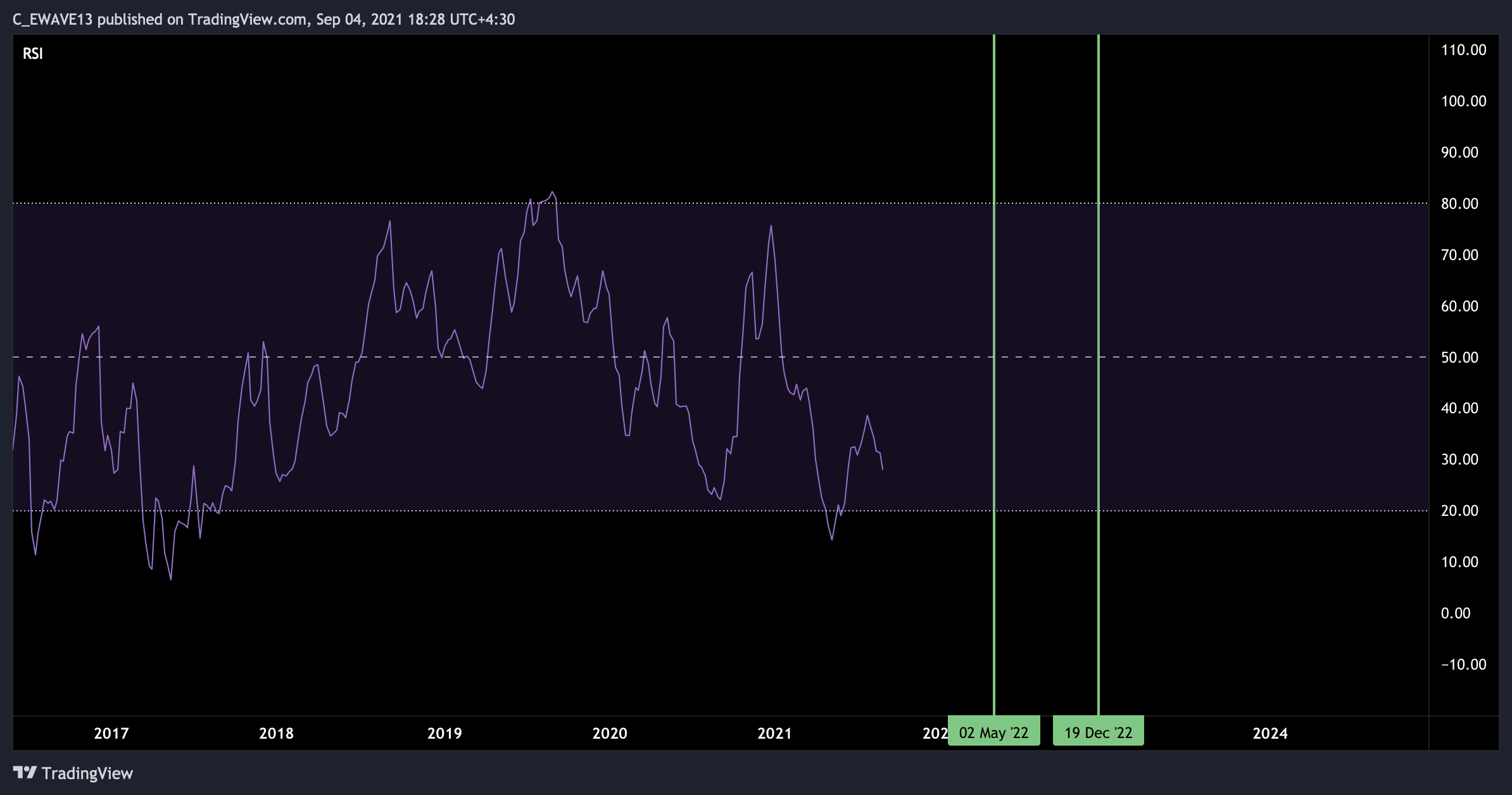Viewport: 1512px width, 795px height.
Task: Click the TradingView logo icon
Action: click(x=25, y=773)
